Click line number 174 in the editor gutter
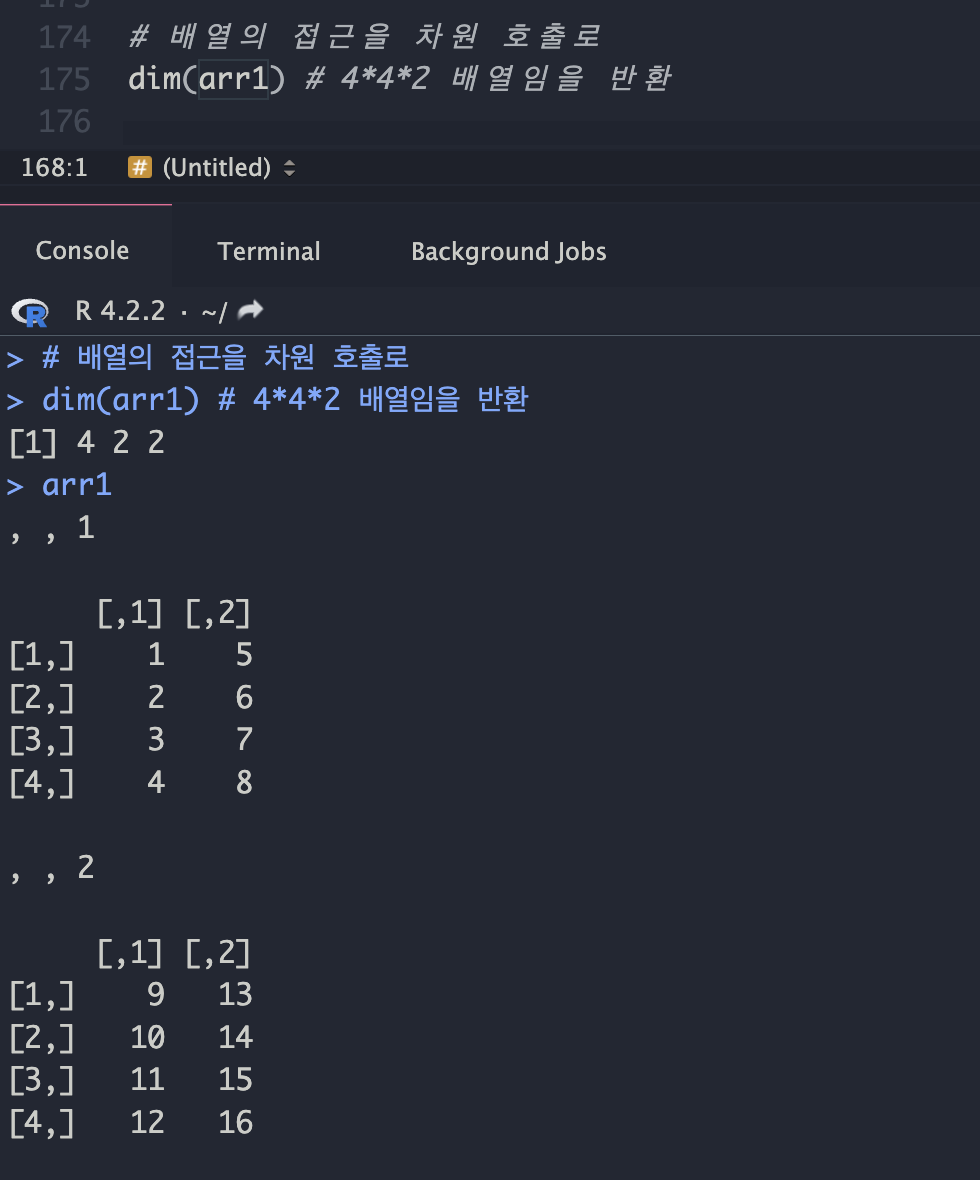This screenshot has height=1180, width=980. click(x=65, y=37)
